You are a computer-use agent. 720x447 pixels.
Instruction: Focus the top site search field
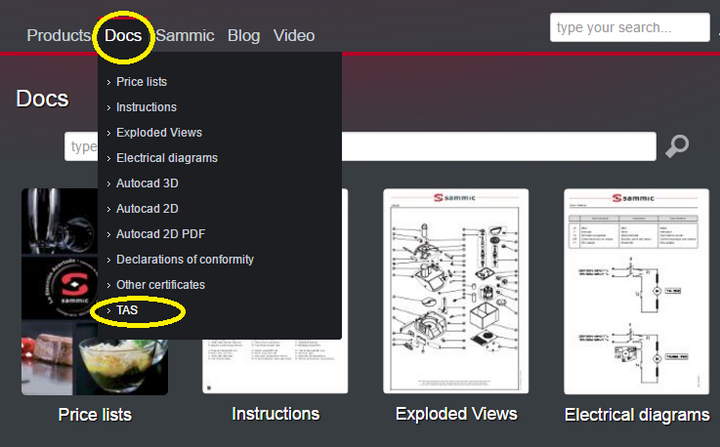(630, 28)
